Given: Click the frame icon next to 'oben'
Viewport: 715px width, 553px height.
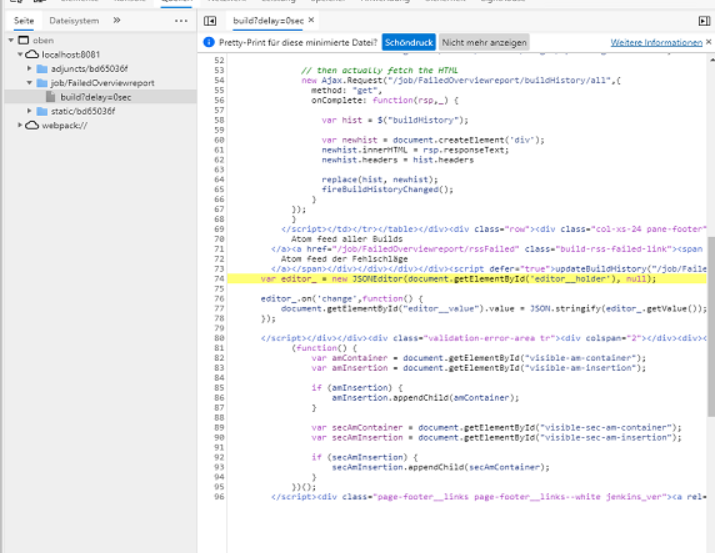Looking at the screenshot, I should coord(23,40).
